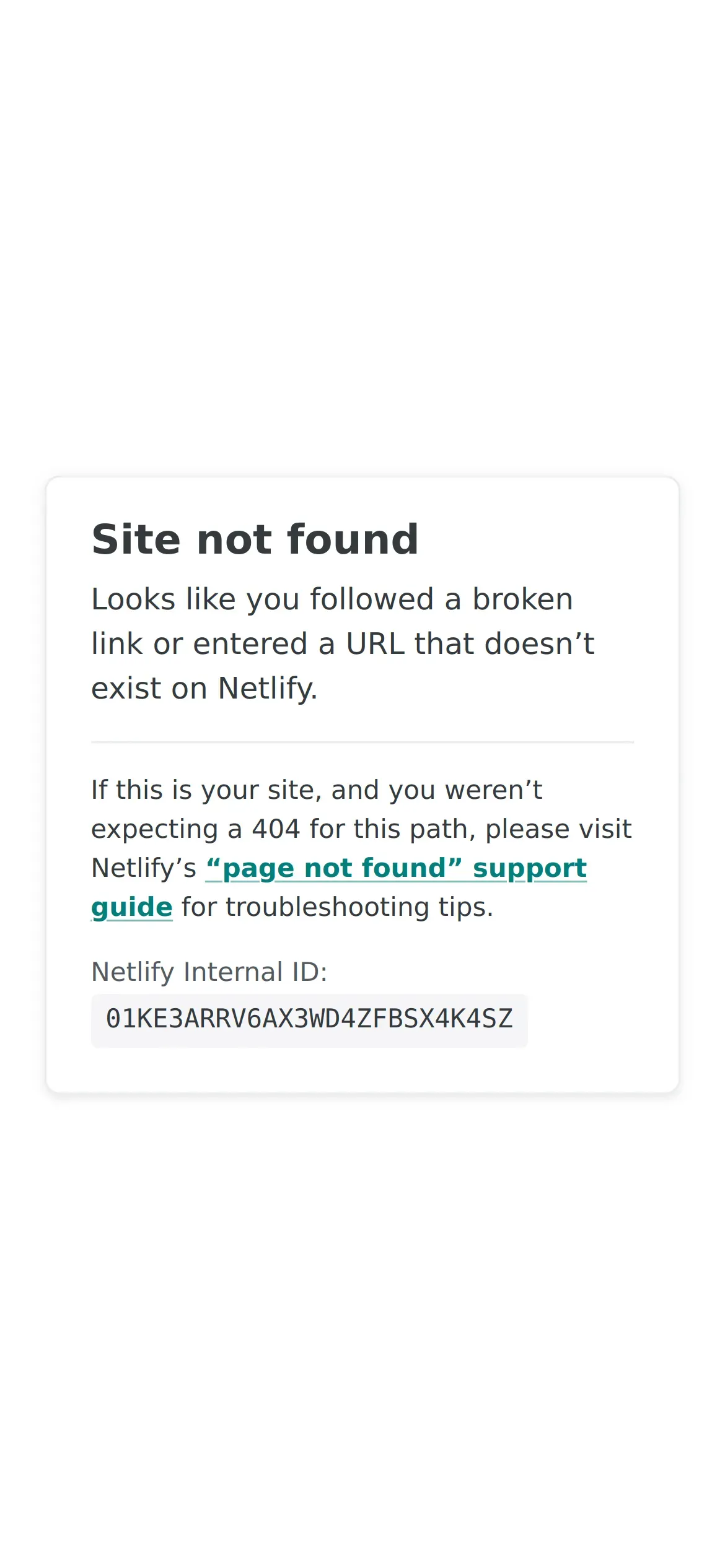Click the "Site not found" heading
The width and height of the screenshot is (725, 1568).
(255, 539)
